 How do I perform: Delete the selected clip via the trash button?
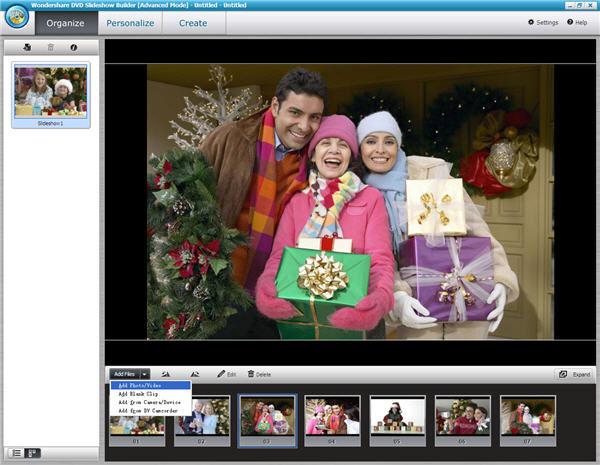point(259,374)
